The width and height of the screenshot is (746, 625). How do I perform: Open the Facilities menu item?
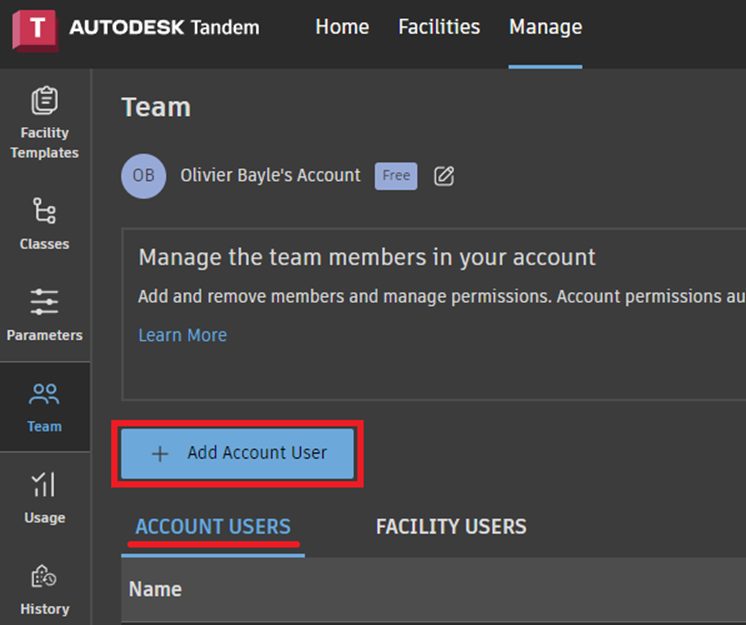pyautogui.click(x=439, y=27)
